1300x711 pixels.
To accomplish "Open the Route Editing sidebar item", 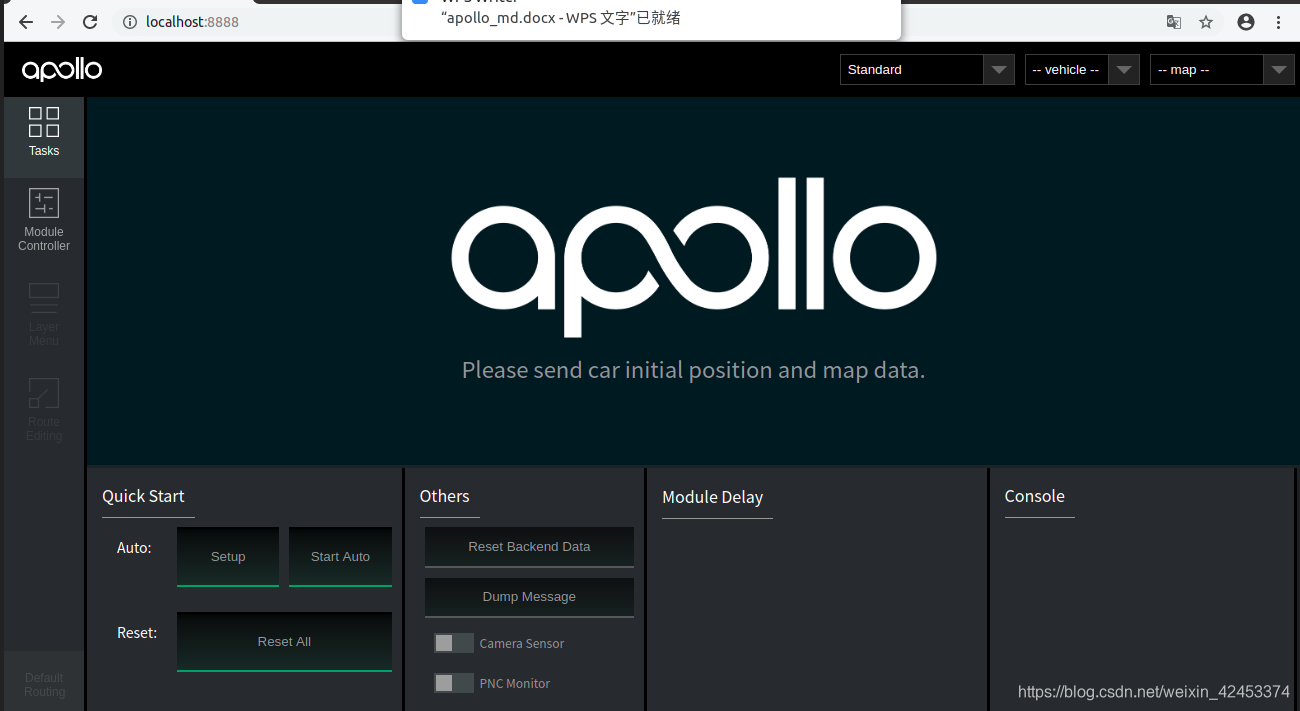I will pyautogui.click(x=44, y=410).
